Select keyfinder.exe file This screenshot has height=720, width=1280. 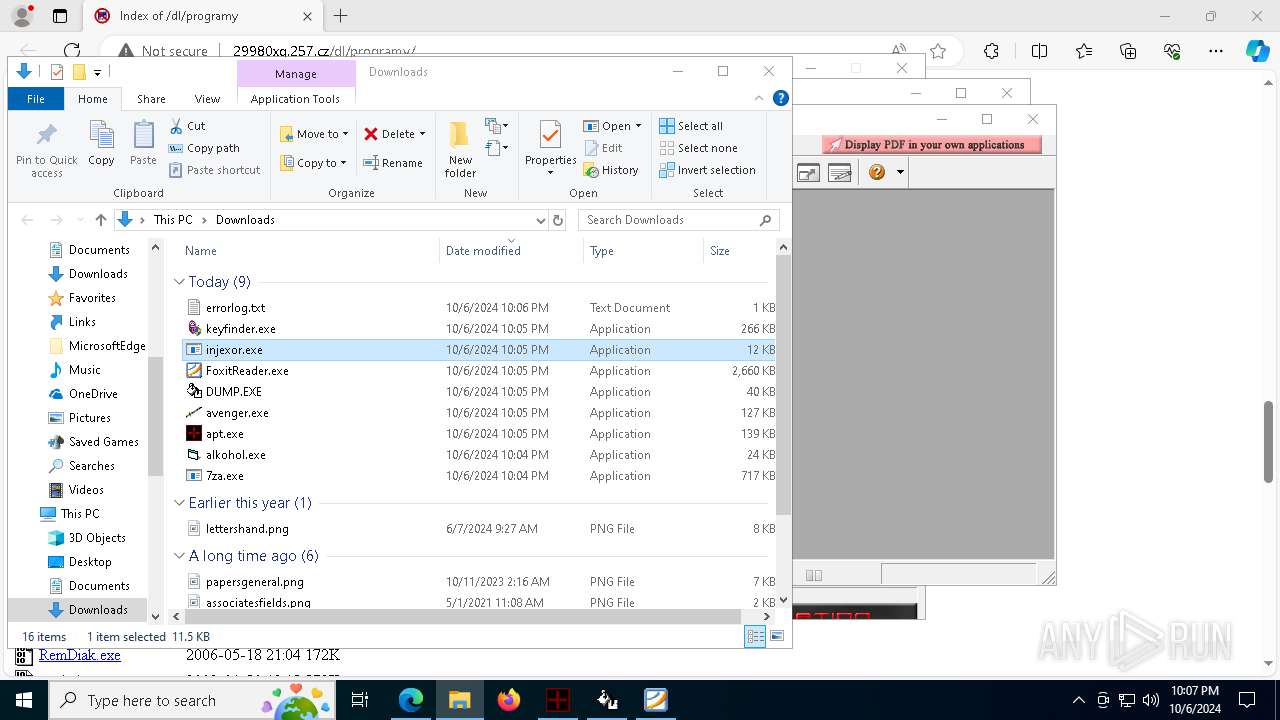pos(241,329)
